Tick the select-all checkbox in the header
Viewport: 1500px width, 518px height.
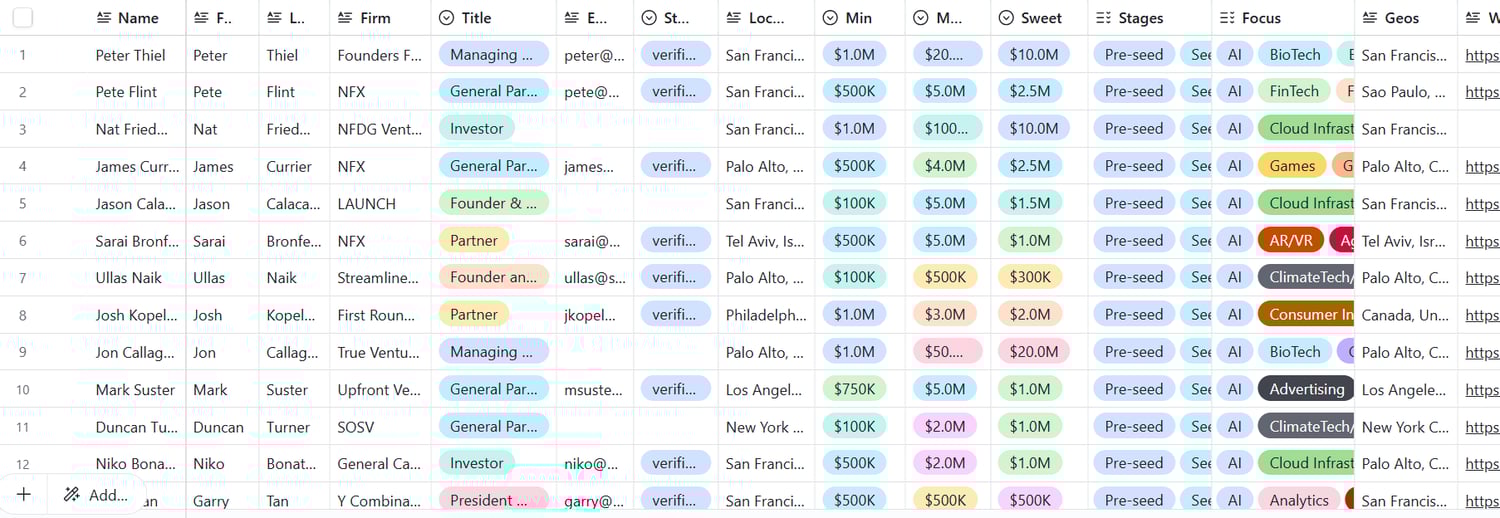pyautogui.click(x=23, y=17)
